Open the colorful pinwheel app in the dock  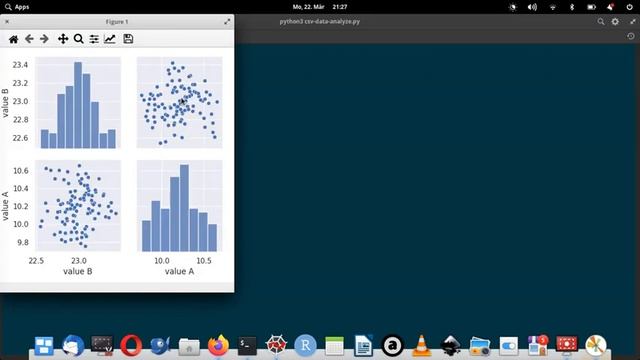click(596, 346)
